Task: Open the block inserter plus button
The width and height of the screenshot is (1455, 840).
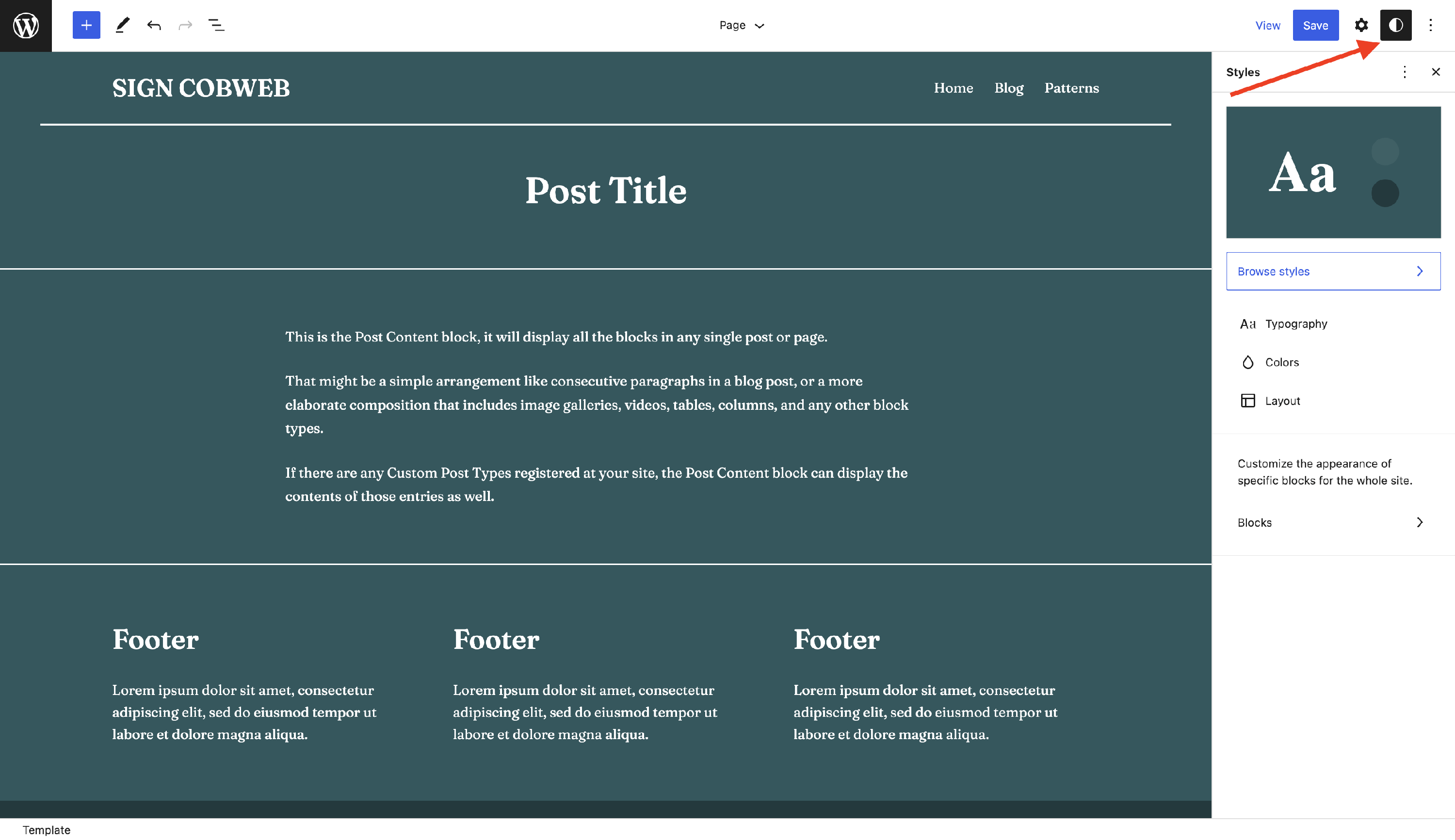Action: (86, 25)
